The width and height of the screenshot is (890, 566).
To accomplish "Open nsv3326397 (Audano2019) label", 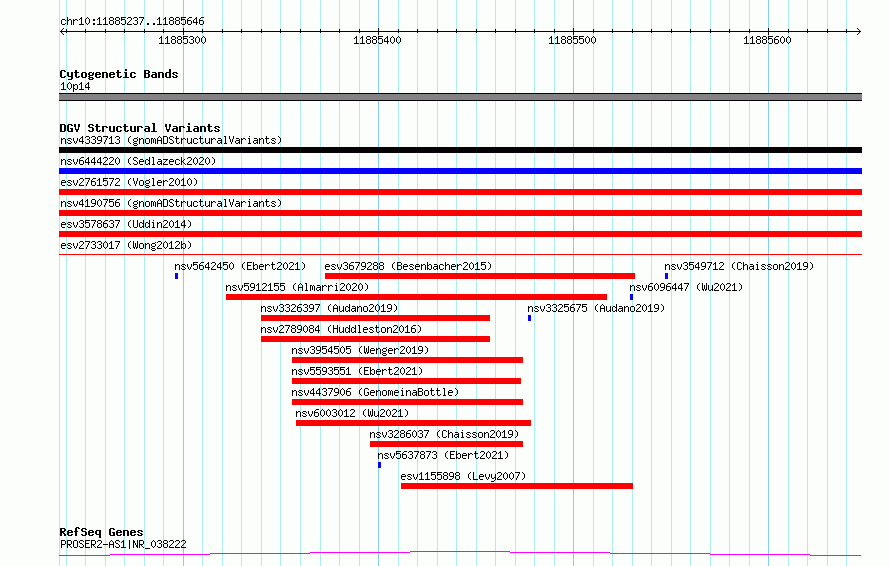I will pyautogui.click(x=329, y=308).
